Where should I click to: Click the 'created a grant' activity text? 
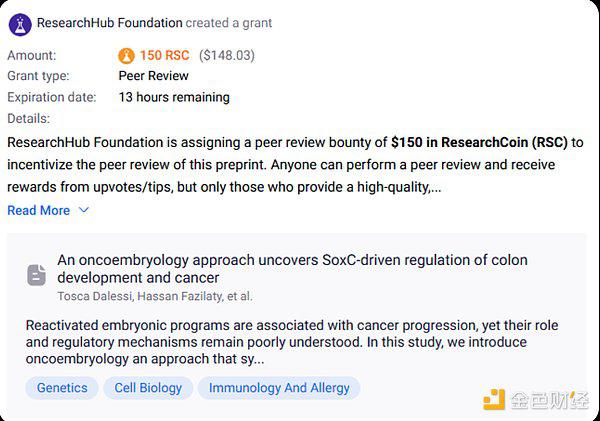click(229, 23)
